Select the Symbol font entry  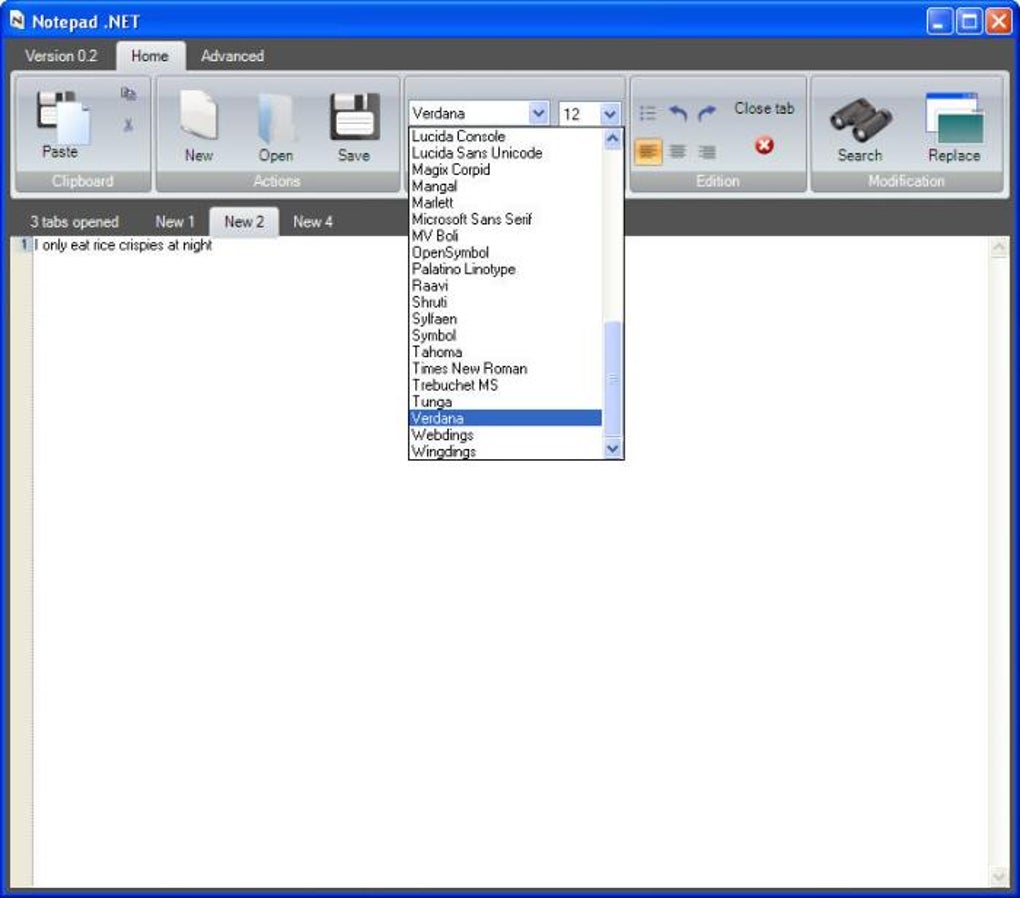(505, 335)
